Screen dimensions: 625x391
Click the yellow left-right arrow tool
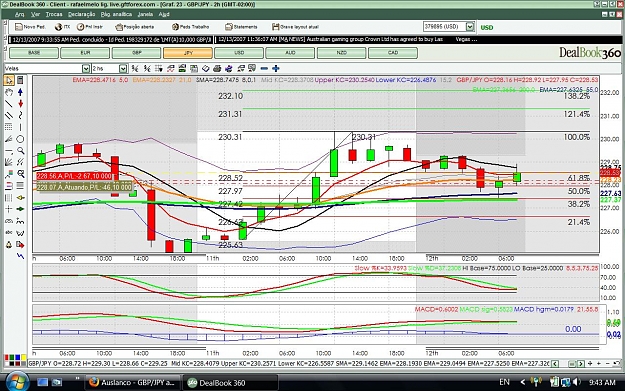point(20,197)
